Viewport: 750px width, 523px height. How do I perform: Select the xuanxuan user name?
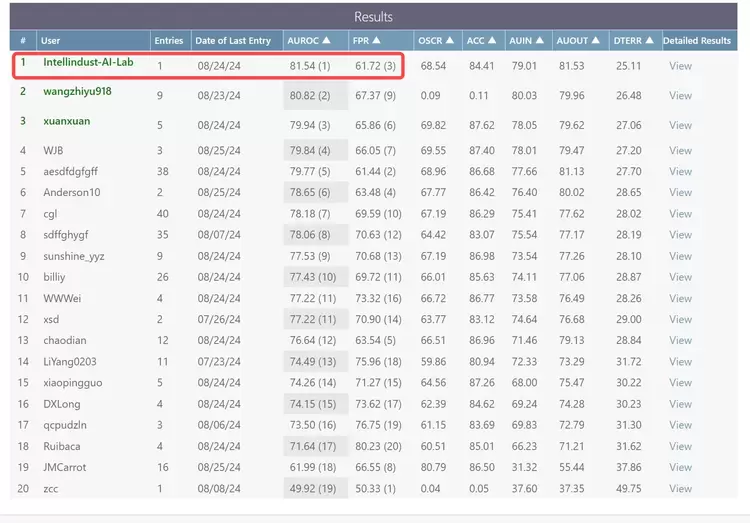tap(68, 120)
